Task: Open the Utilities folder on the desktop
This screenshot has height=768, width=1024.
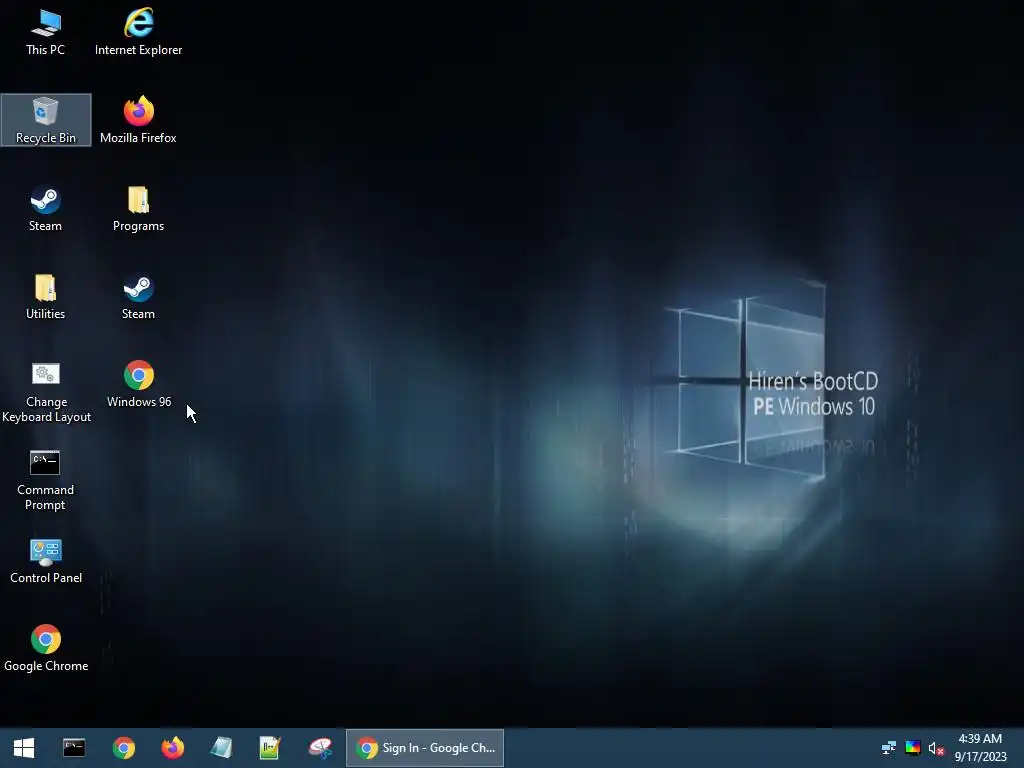Action: (46, 296)
